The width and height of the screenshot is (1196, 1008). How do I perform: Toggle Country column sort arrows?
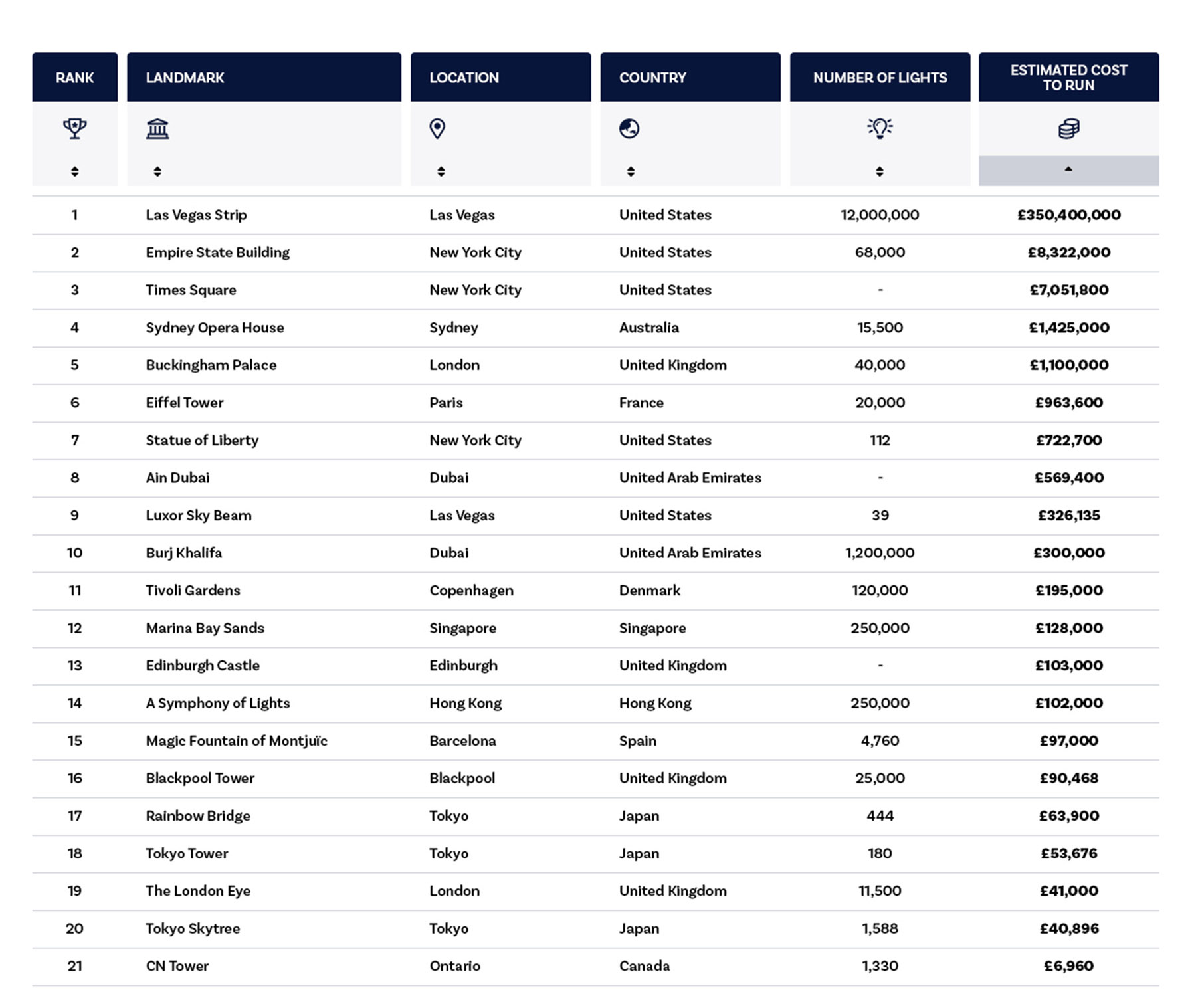[631, 171]
